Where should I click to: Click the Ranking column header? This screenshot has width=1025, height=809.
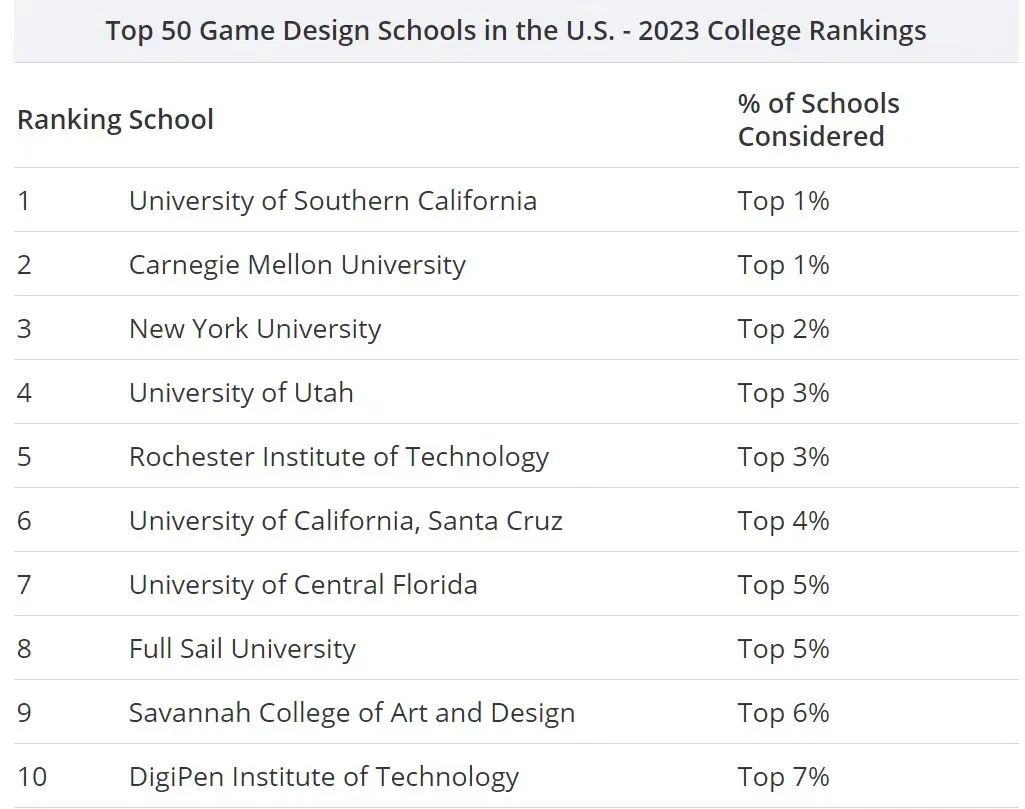pyautogui.click(x=65, y=120)
